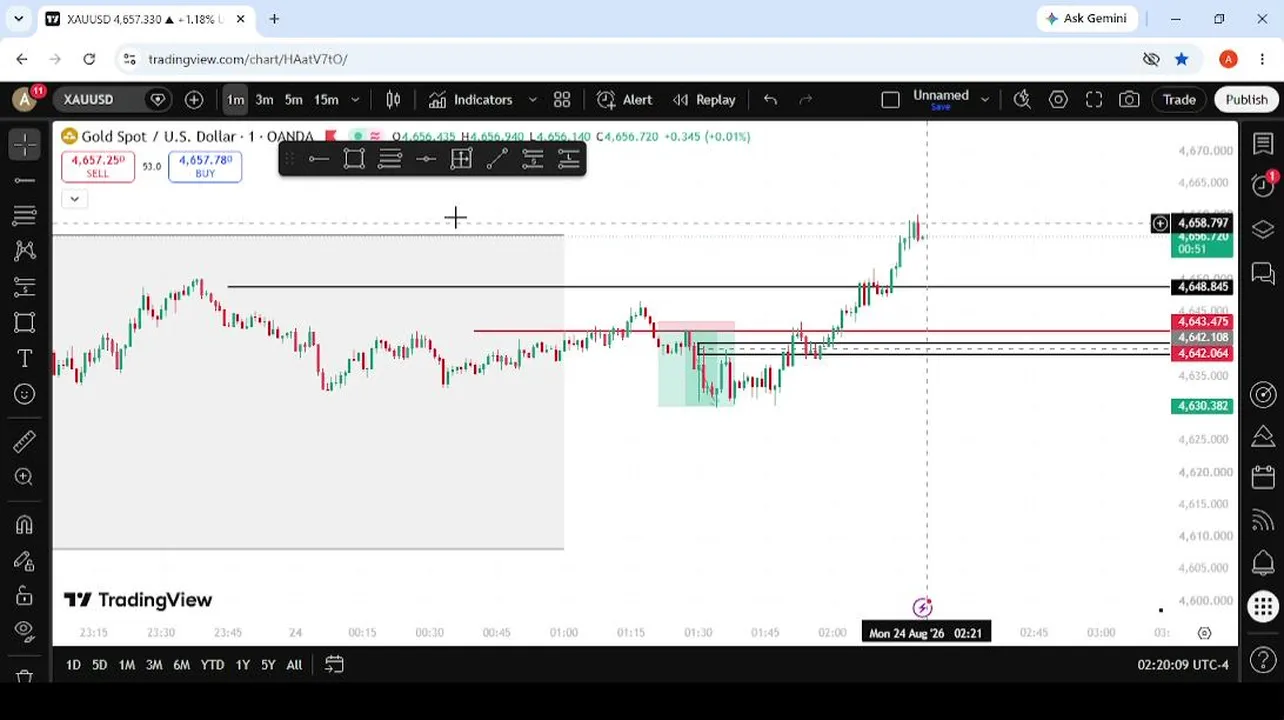Click the undo arrow

coord(770,99)
